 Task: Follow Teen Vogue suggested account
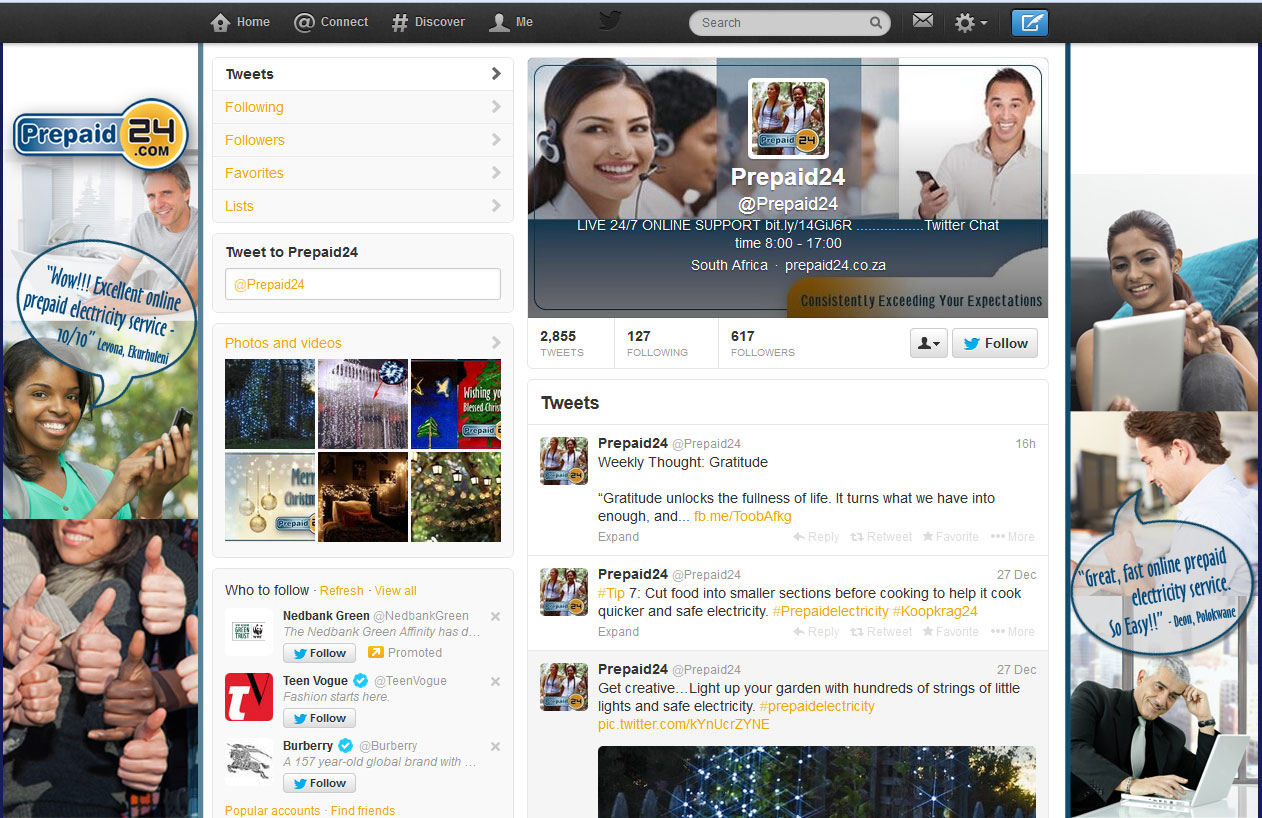tap(319, 718)
